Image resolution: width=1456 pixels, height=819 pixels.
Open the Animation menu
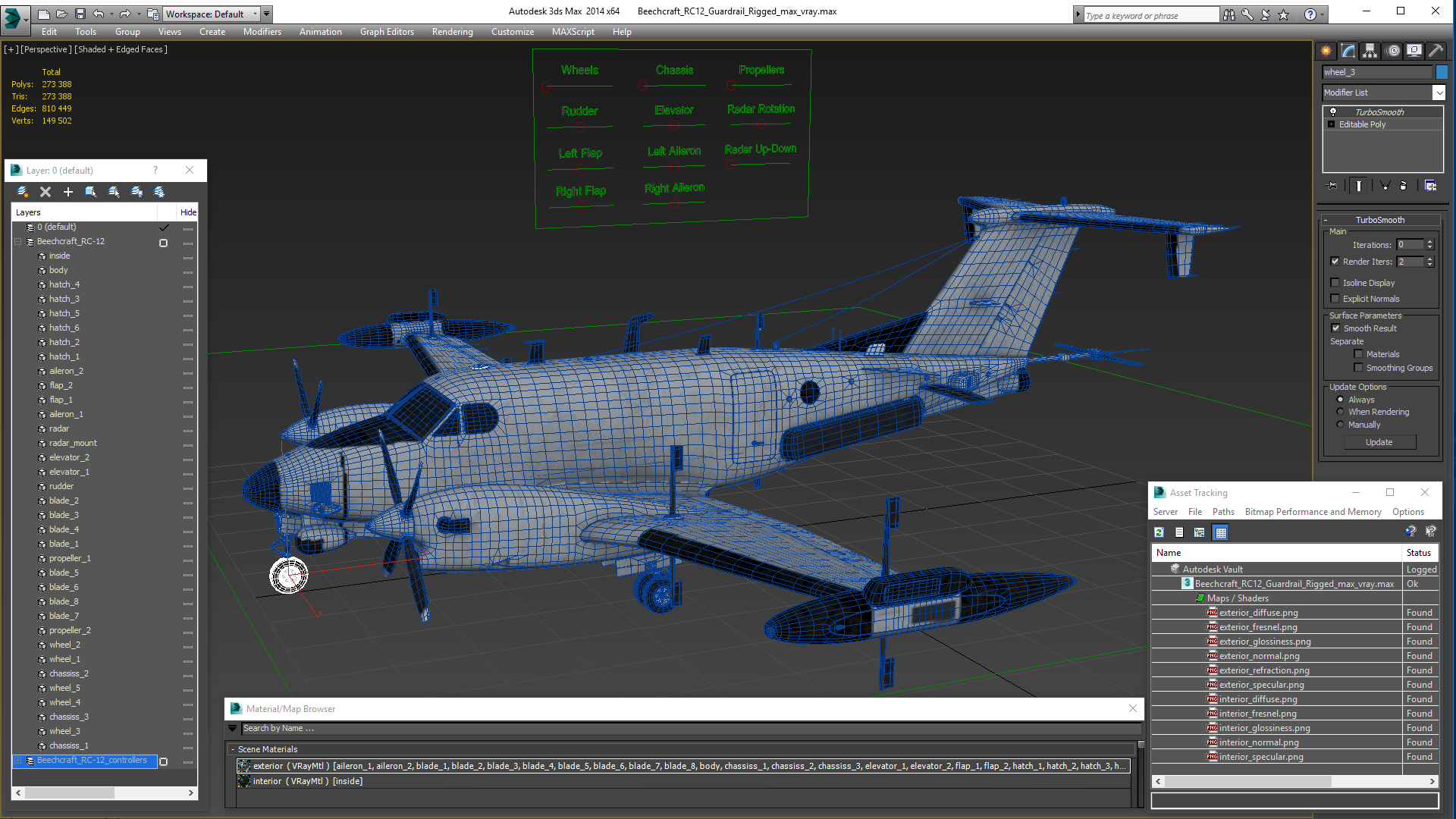[x=320, y=32]
